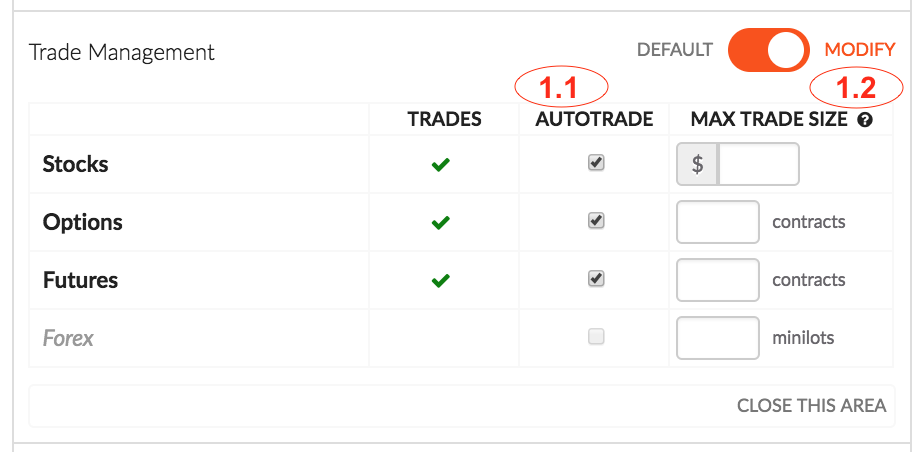Select the MODIFY label
922x452 pixels.
pos(860,50)
